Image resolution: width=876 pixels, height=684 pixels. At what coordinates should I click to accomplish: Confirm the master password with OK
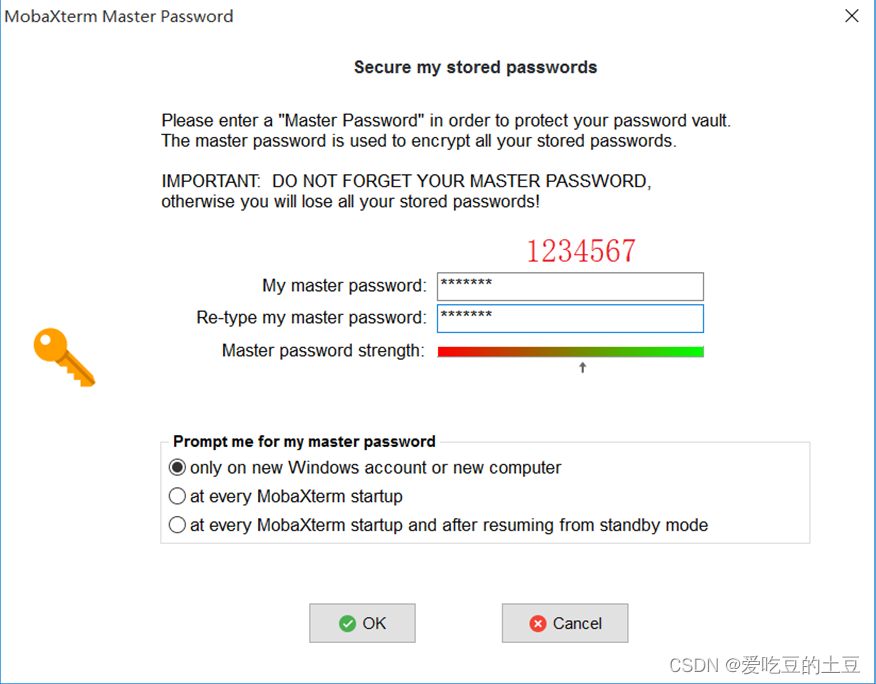362,623
